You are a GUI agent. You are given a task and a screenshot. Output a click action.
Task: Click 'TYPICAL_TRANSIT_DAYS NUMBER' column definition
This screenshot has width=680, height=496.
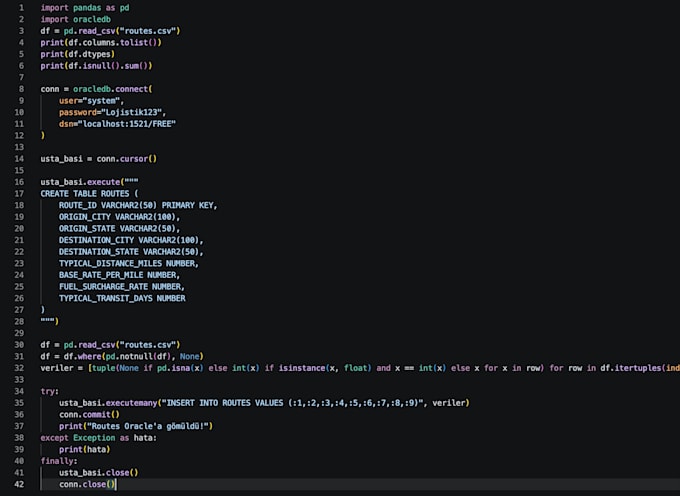(122, 298)
